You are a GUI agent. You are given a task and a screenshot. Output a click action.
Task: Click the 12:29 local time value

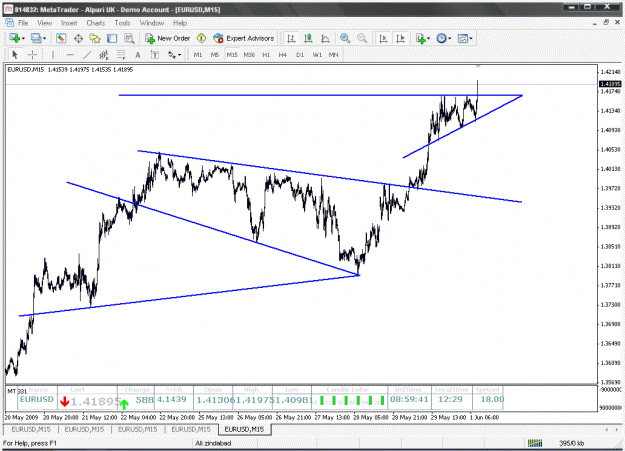pos(450,399)
